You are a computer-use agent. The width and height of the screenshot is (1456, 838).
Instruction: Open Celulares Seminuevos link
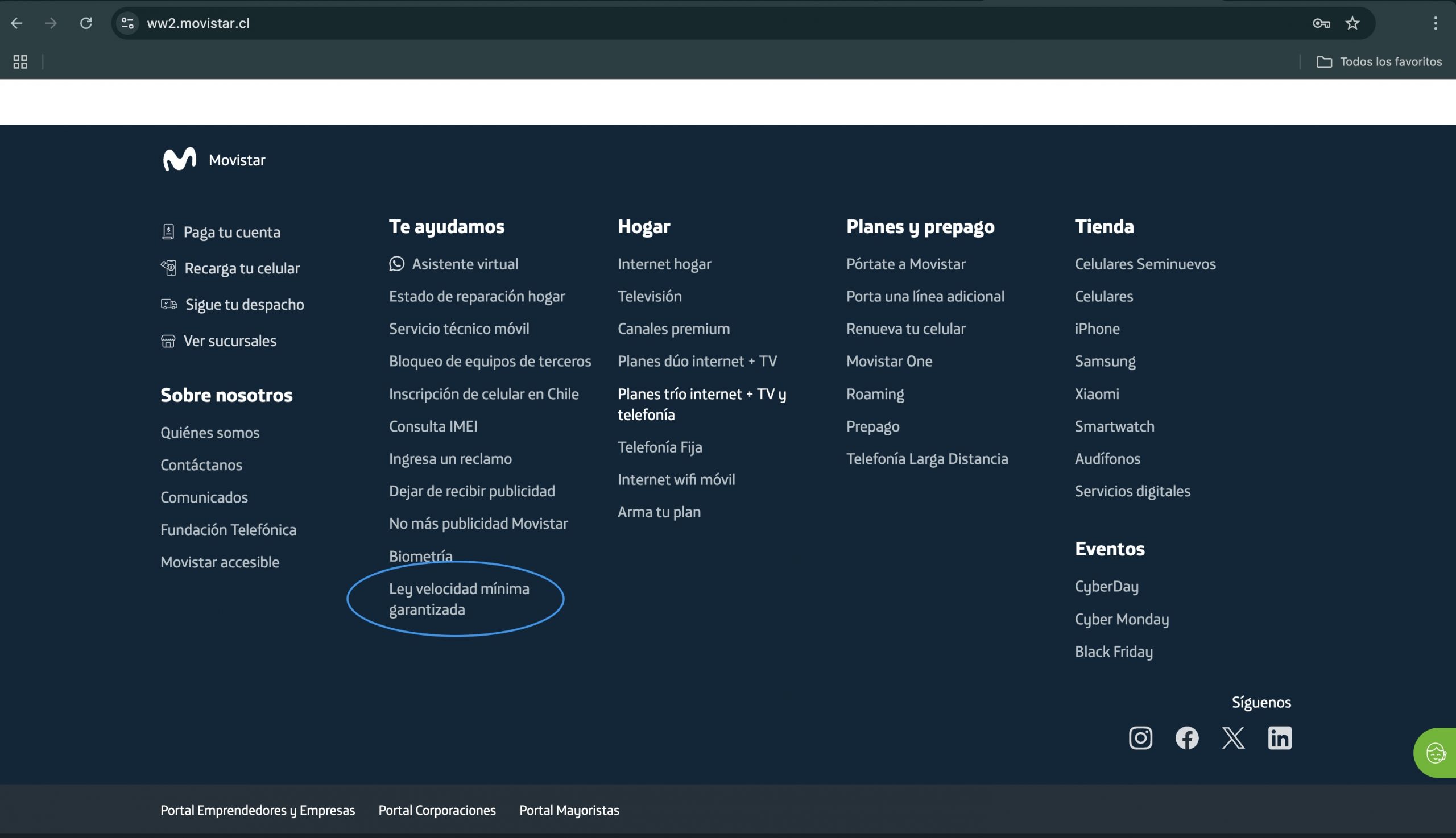pos(1145,264)
